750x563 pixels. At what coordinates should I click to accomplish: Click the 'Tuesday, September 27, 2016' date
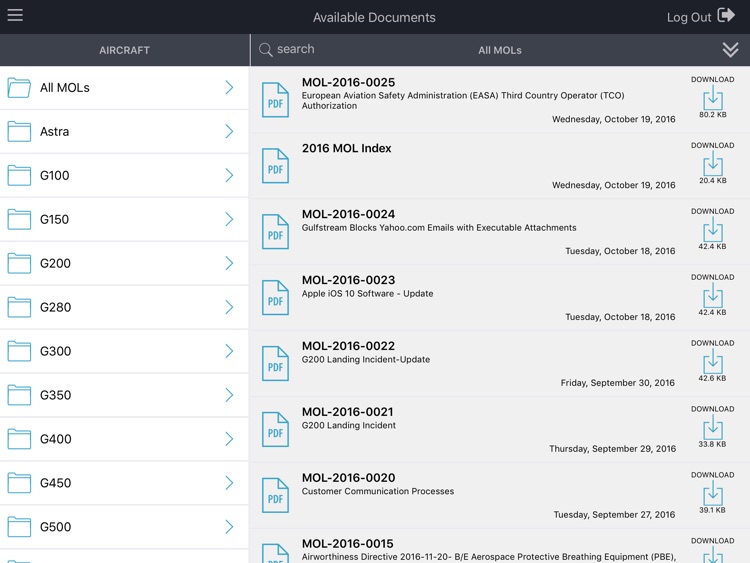point(614,515)
